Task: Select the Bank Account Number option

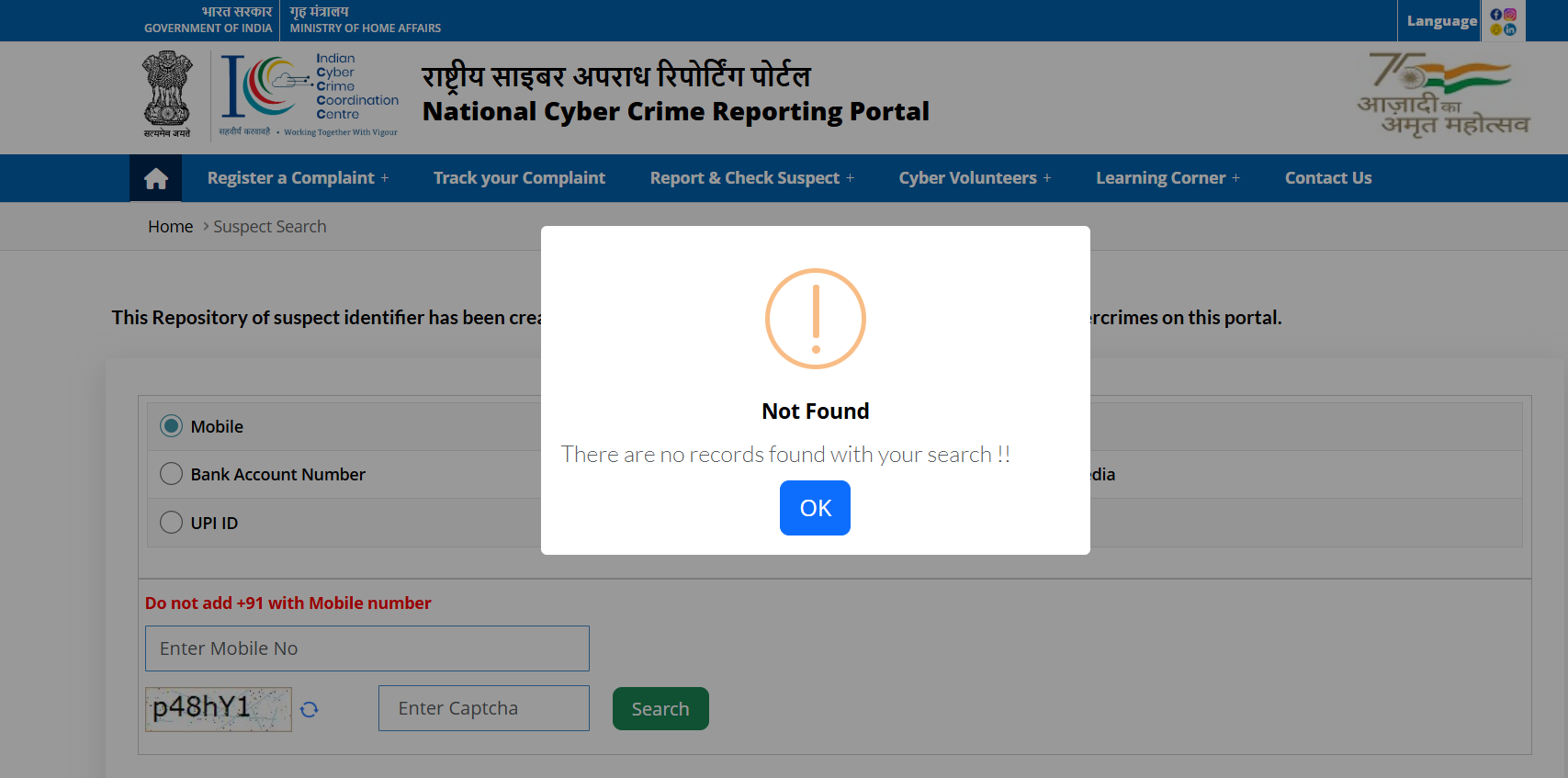Action: click(x=171, y=474)
